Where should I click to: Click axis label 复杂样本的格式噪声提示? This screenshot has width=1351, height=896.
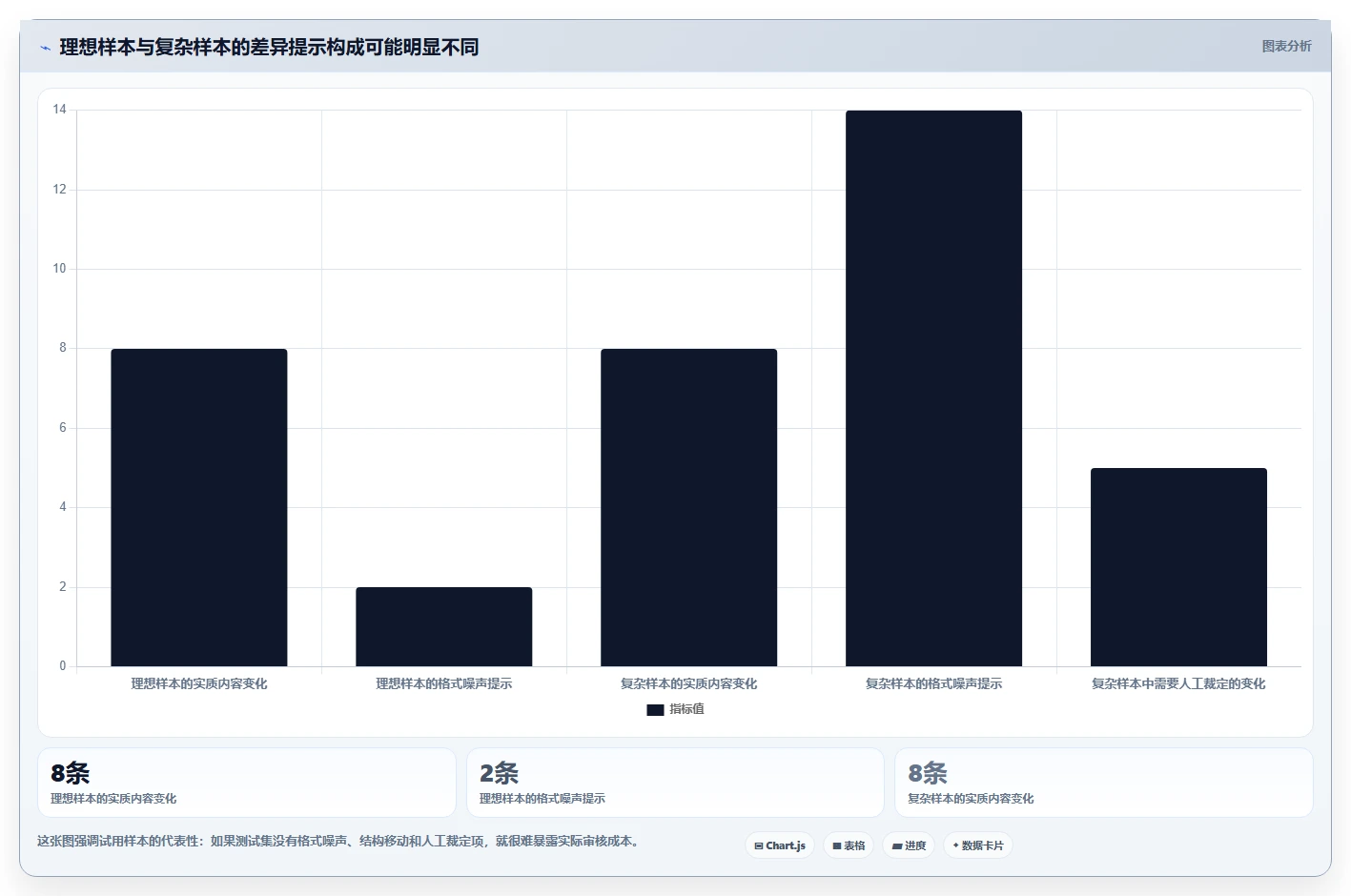[x=934, y=683]
